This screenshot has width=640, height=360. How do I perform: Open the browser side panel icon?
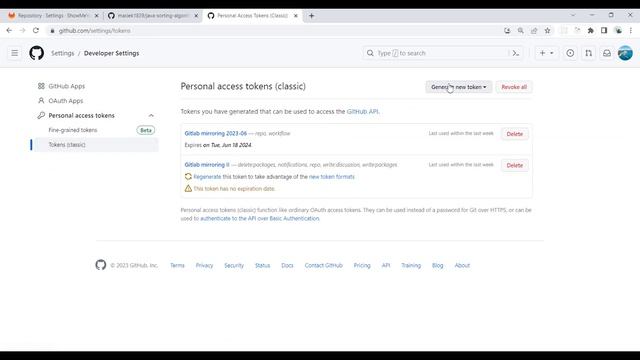tap(604, 31)
